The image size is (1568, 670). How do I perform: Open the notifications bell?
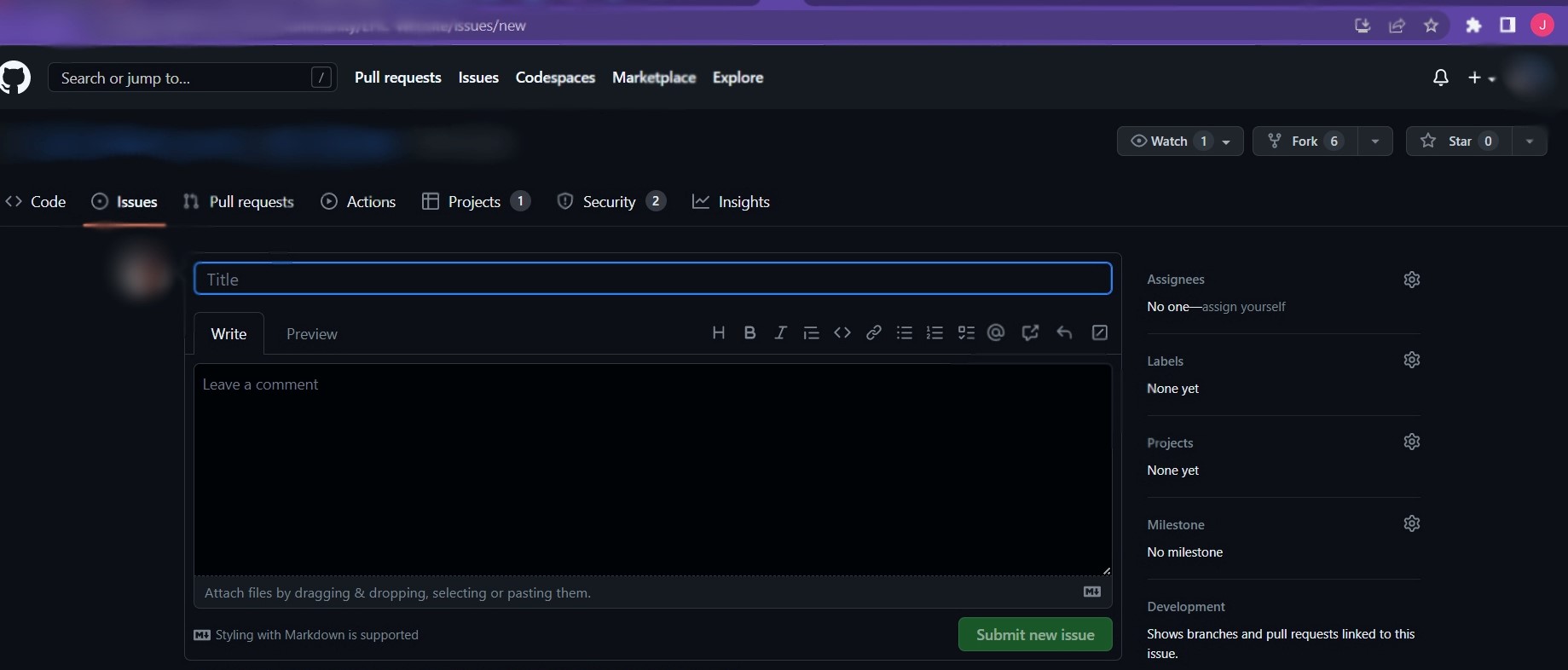coord(1441,78)
